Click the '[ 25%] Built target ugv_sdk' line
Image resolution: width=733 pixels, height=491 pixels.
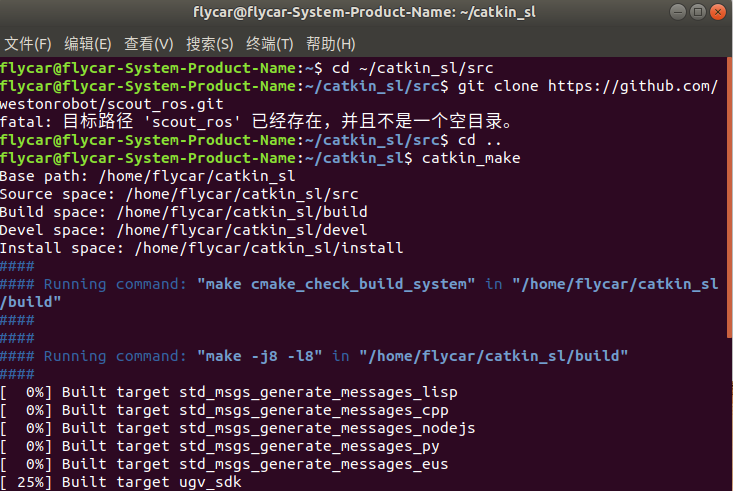(120, 482)
